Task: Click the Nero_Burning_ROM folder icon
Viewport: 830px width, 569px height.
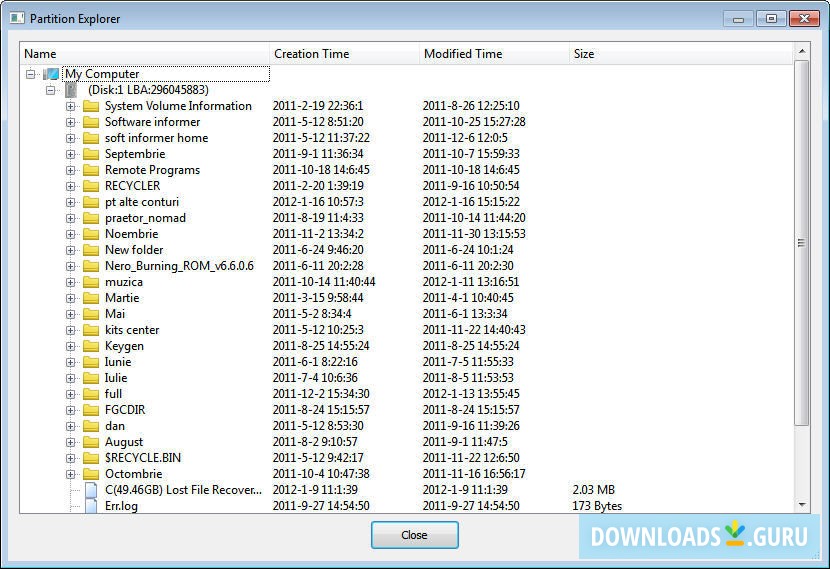Action: (x=91, y=266)
